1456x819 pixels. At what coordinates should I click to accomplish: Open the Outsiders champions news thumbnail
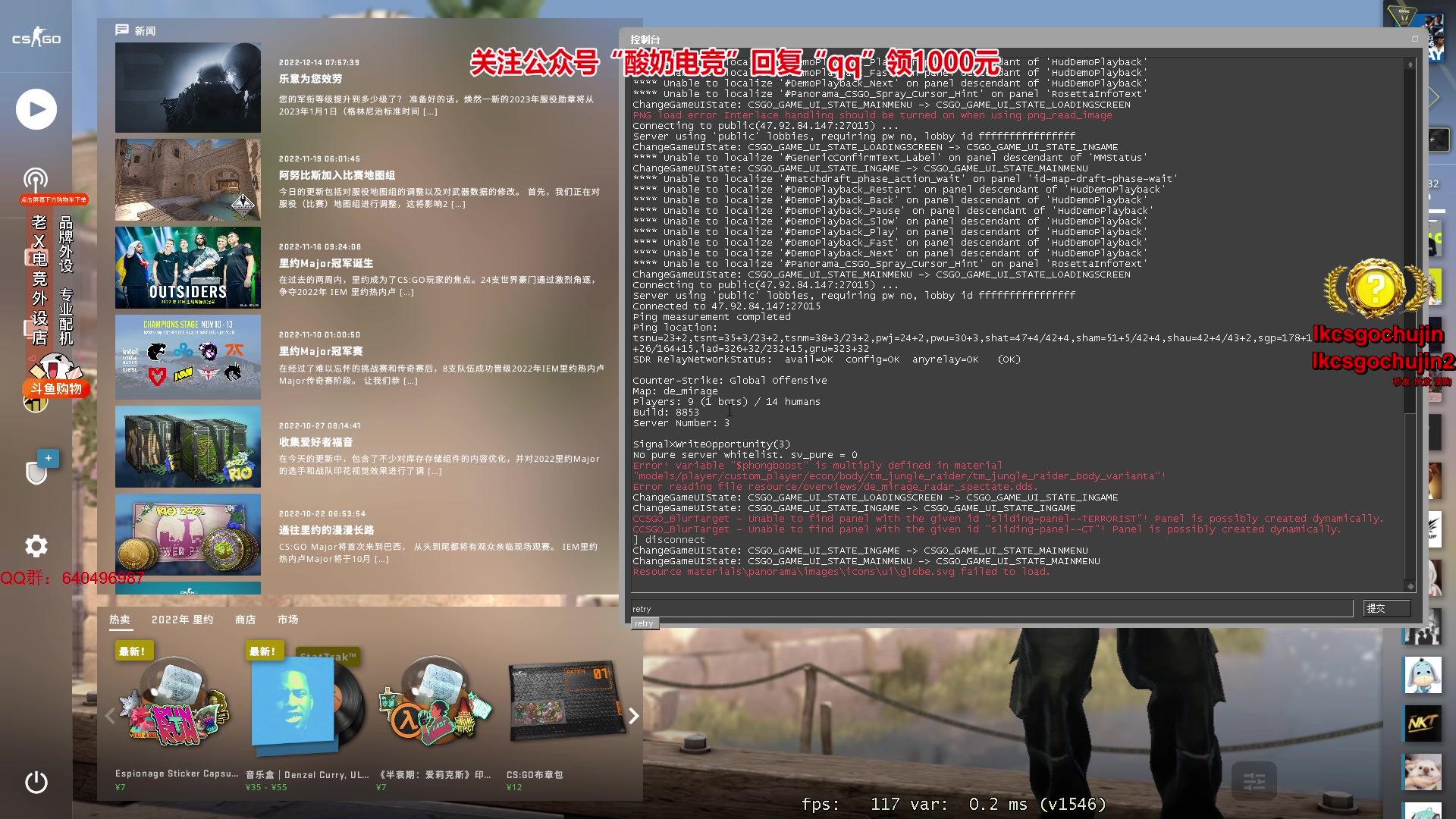tap(188, 268)
